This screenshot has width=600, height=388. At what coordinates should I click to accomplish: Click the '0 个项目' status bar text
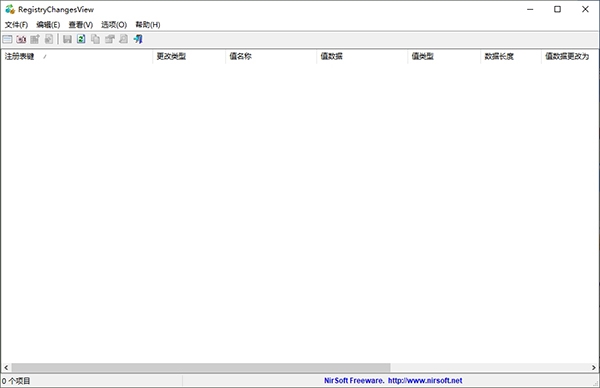pos(16,381)
